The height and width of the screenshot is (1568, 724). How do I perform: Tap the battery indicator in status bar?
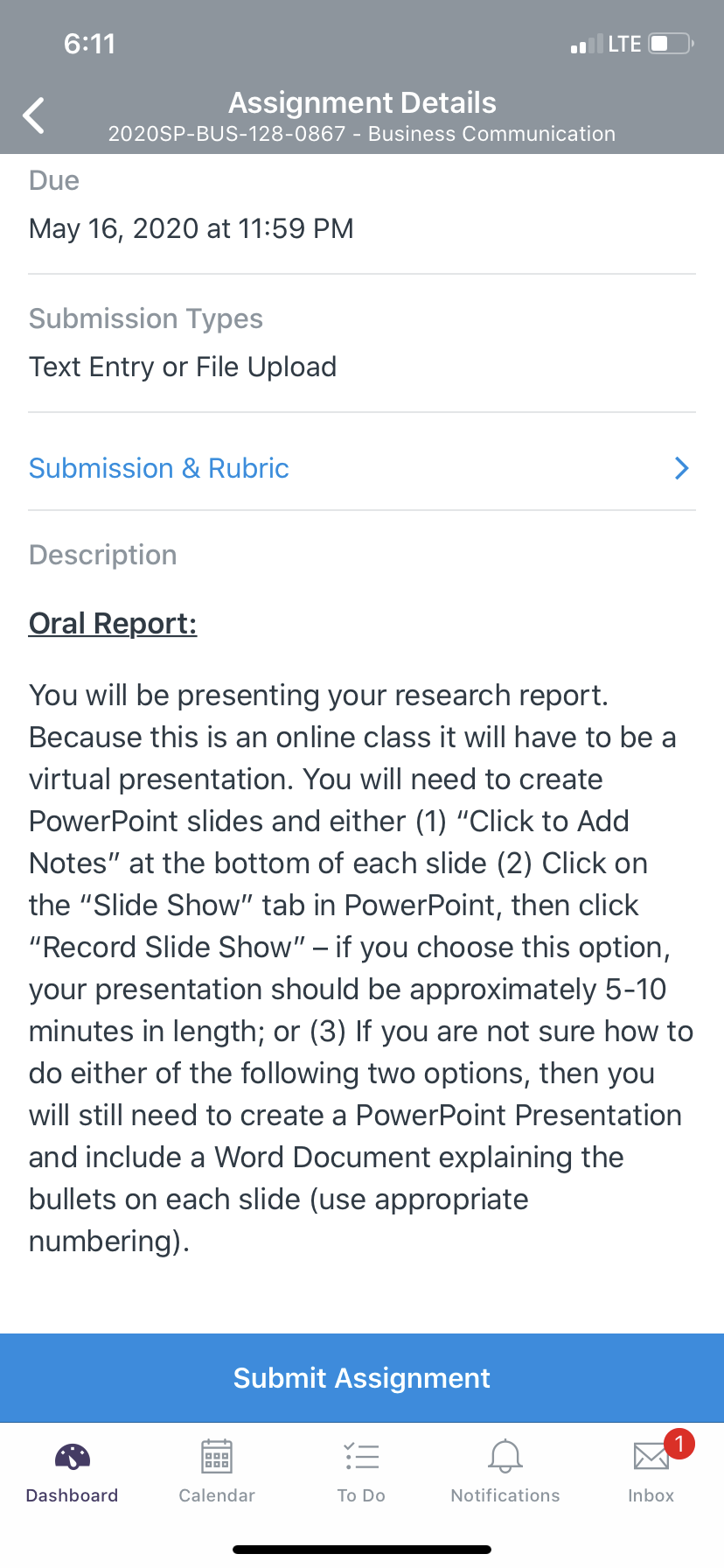[671, 44]
